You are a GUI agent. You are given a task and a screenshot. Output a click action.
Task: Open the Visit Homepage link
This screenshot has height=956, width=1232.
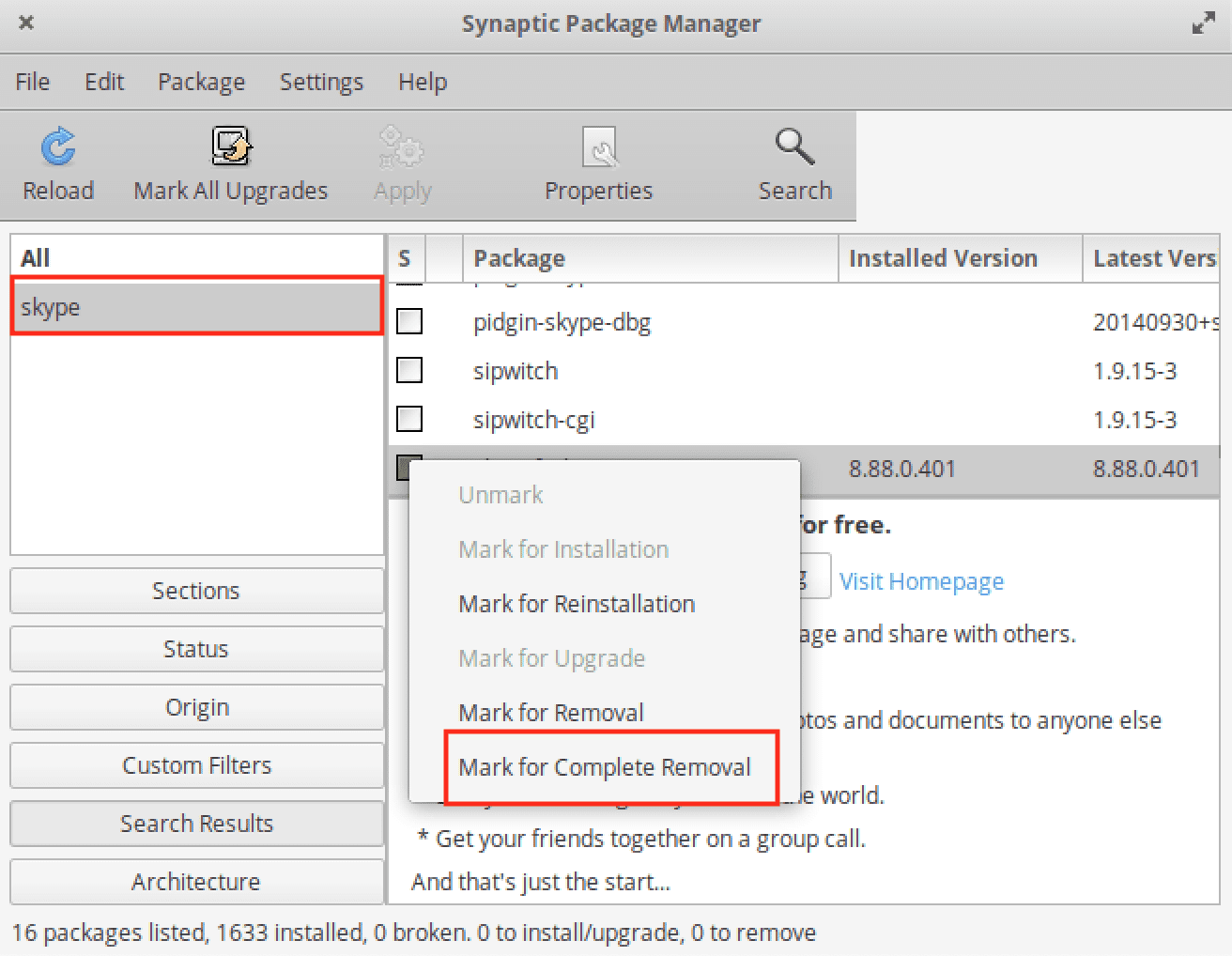click(x=921, y=581)
